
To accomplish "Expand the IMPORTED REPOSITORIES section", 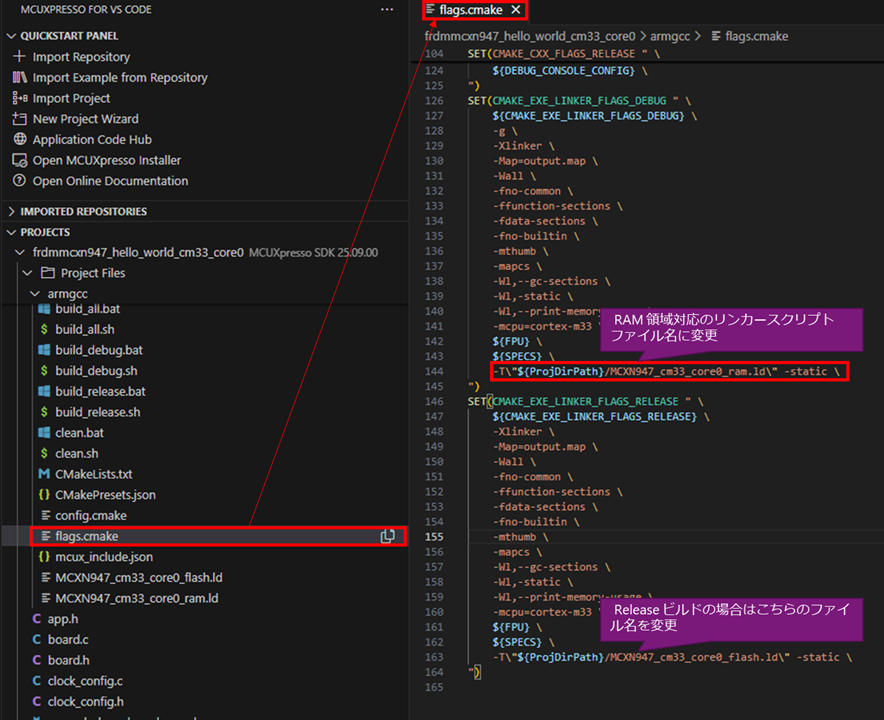I will point(14,211).
